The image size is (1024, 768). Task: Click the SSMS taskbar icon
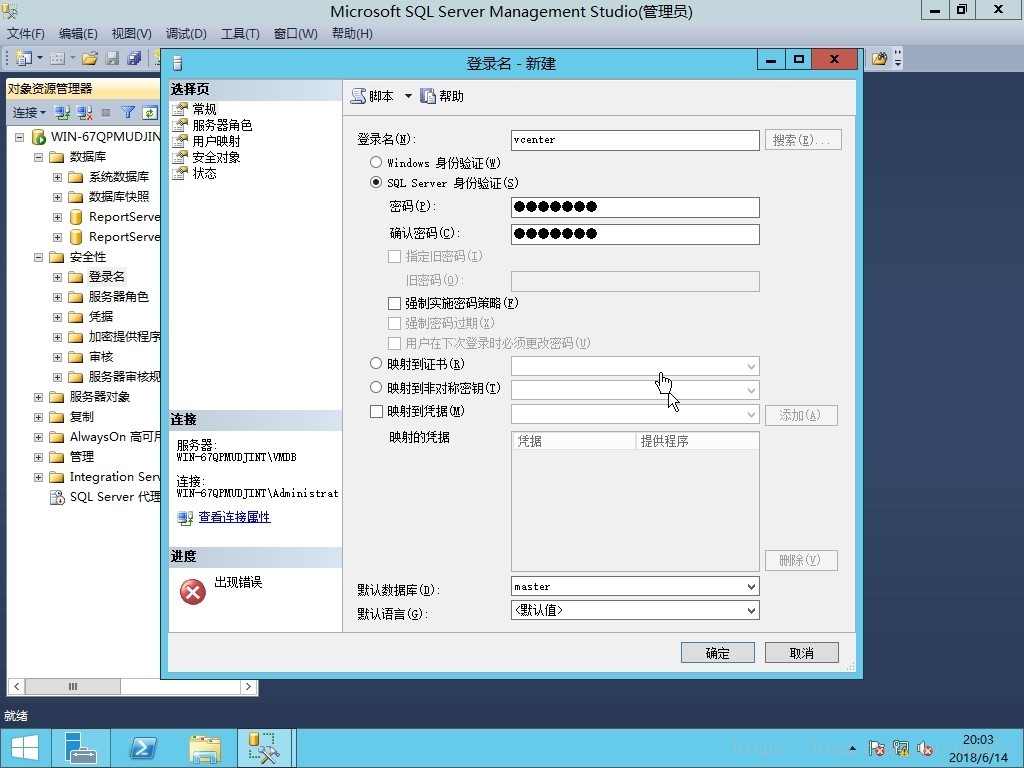264,748
